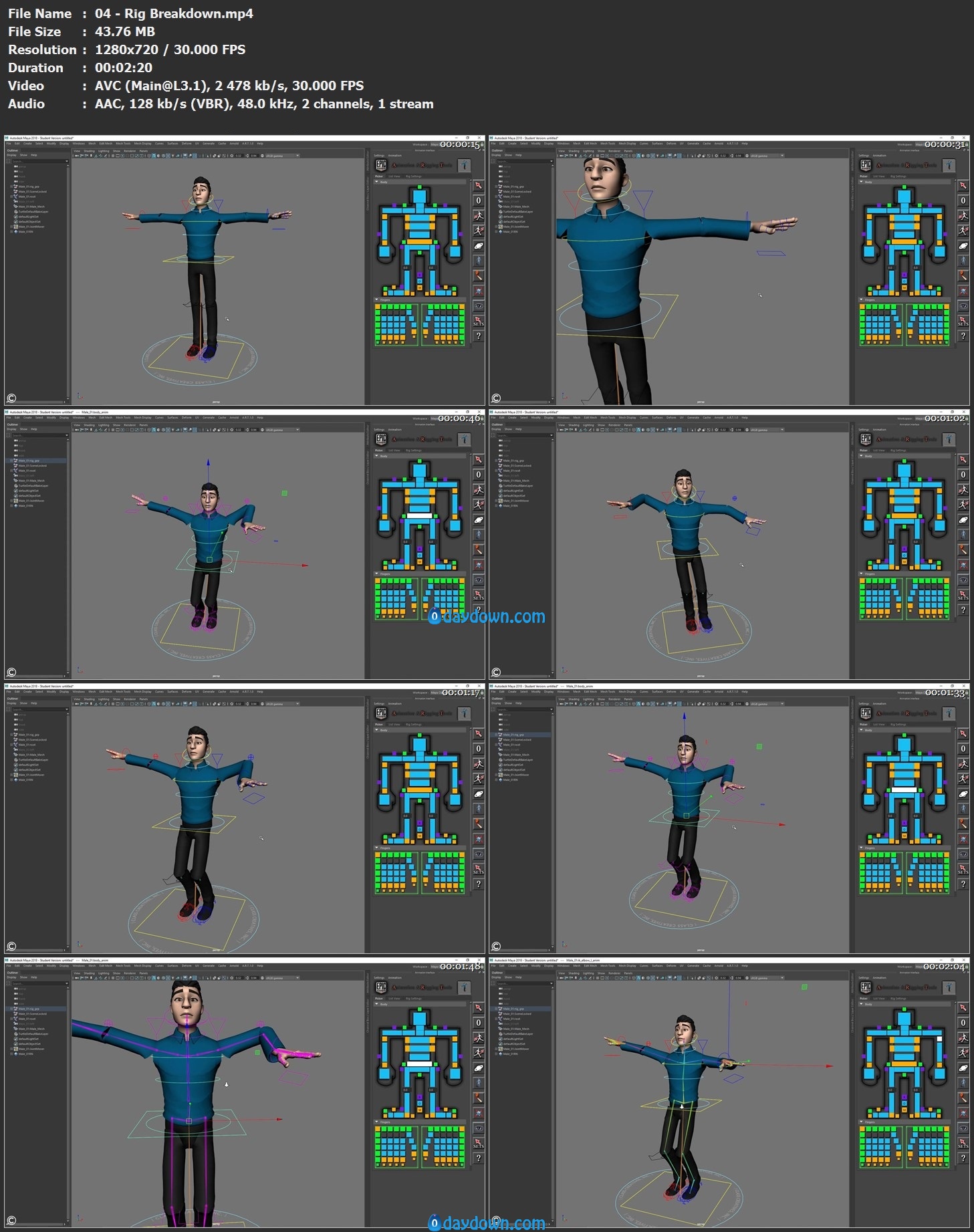Open the "?" help tool, 00:01:17 frame

pos(479,884)
